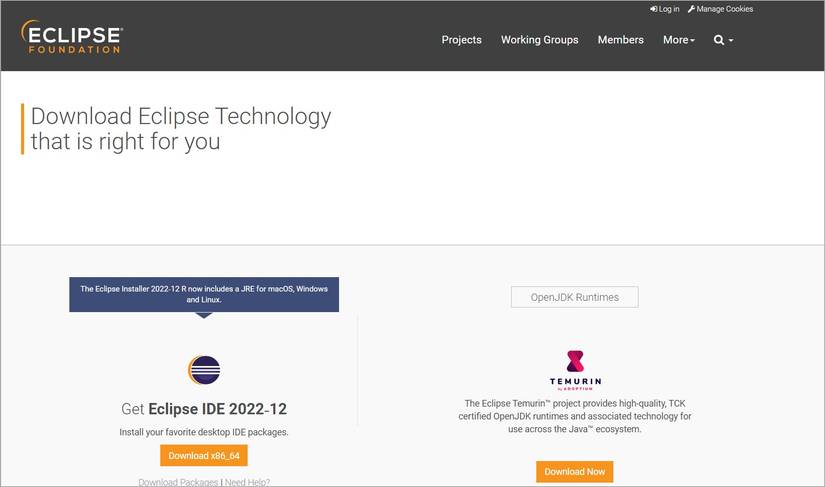825x487 pixels.
Task: Click the 'Download Eclipse Technology' heading
Action: coord(181,129)
